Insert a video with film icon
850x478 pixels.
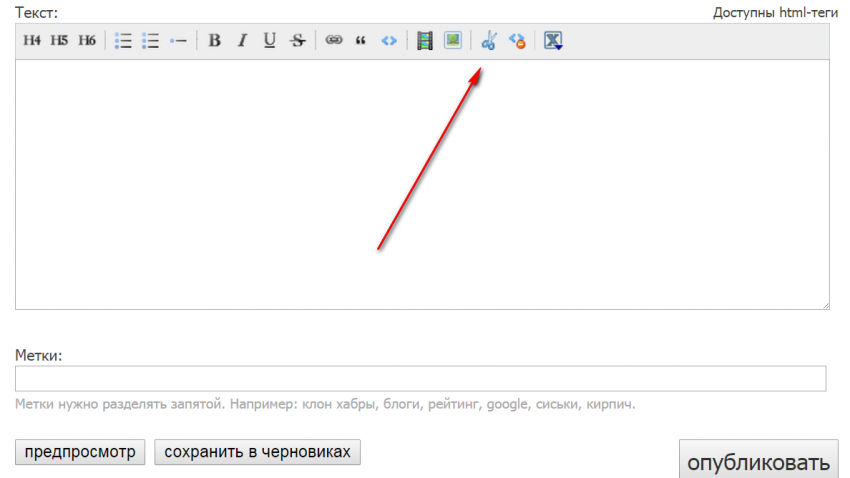tap(425, 41)
